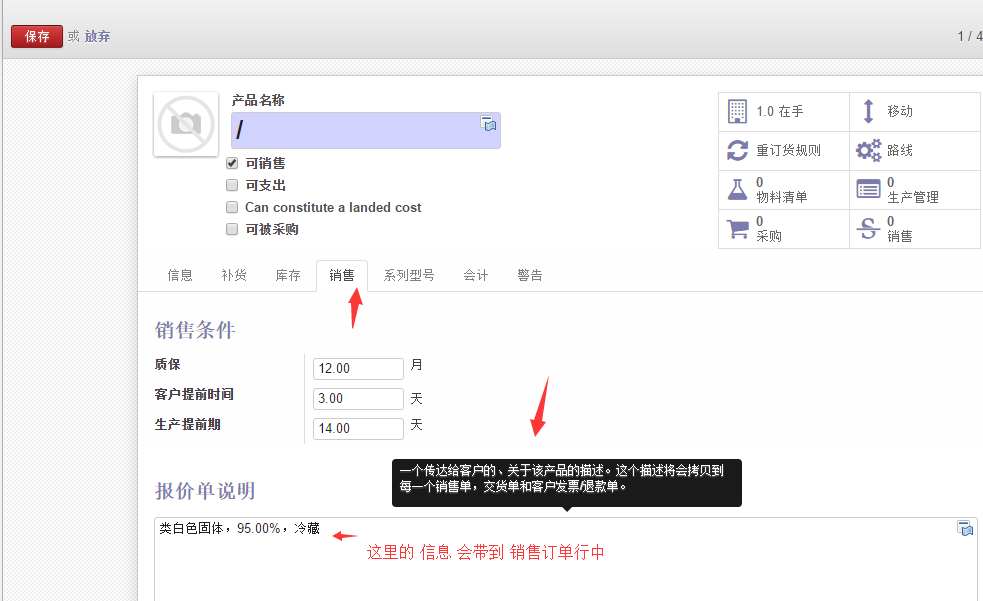
Task: Open 路线 gears icon
Action: [x=868, y=150]
